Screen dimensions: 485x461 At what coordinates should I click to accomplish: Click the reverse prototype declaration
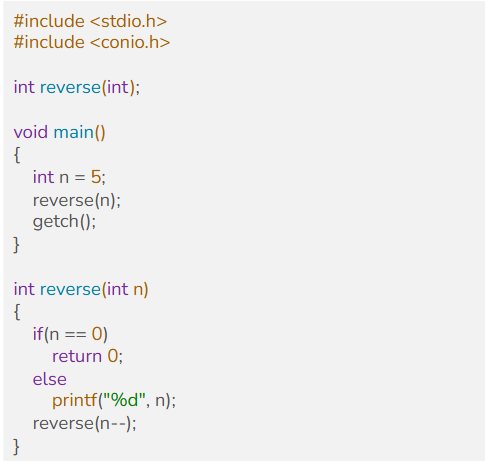77,87
